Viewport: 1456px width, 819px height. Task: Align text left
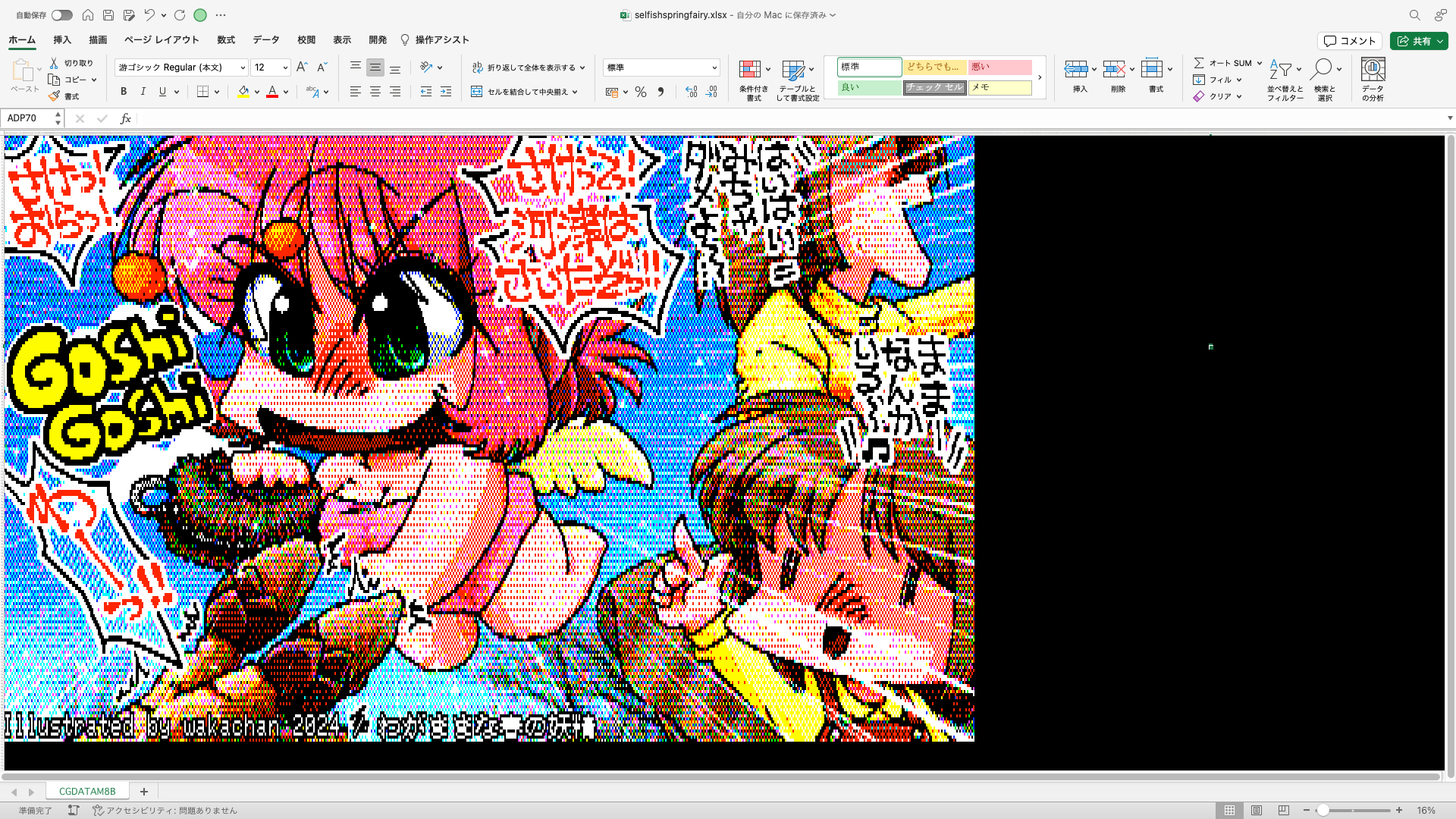click(x=355, y=92)
